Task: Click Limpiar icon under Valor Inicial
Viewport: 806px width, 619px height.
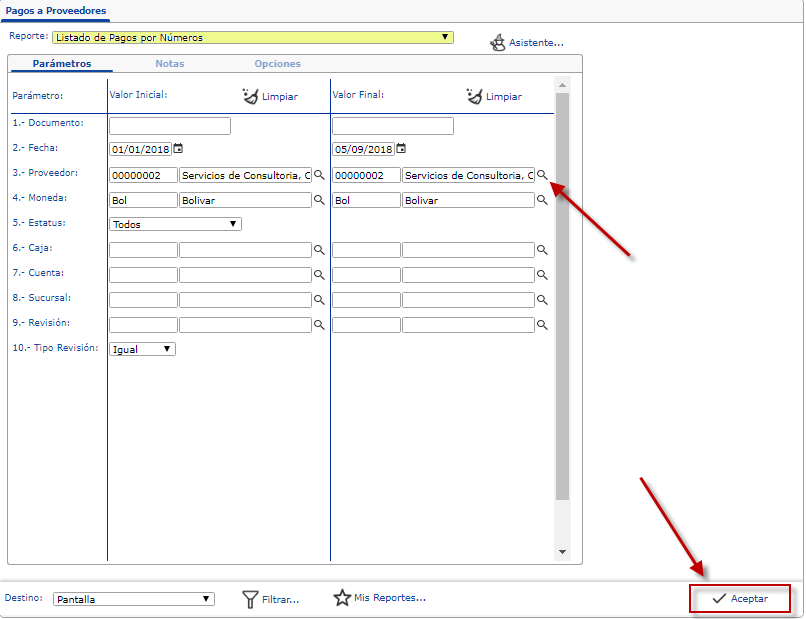Action: click(x=250, y=96)
